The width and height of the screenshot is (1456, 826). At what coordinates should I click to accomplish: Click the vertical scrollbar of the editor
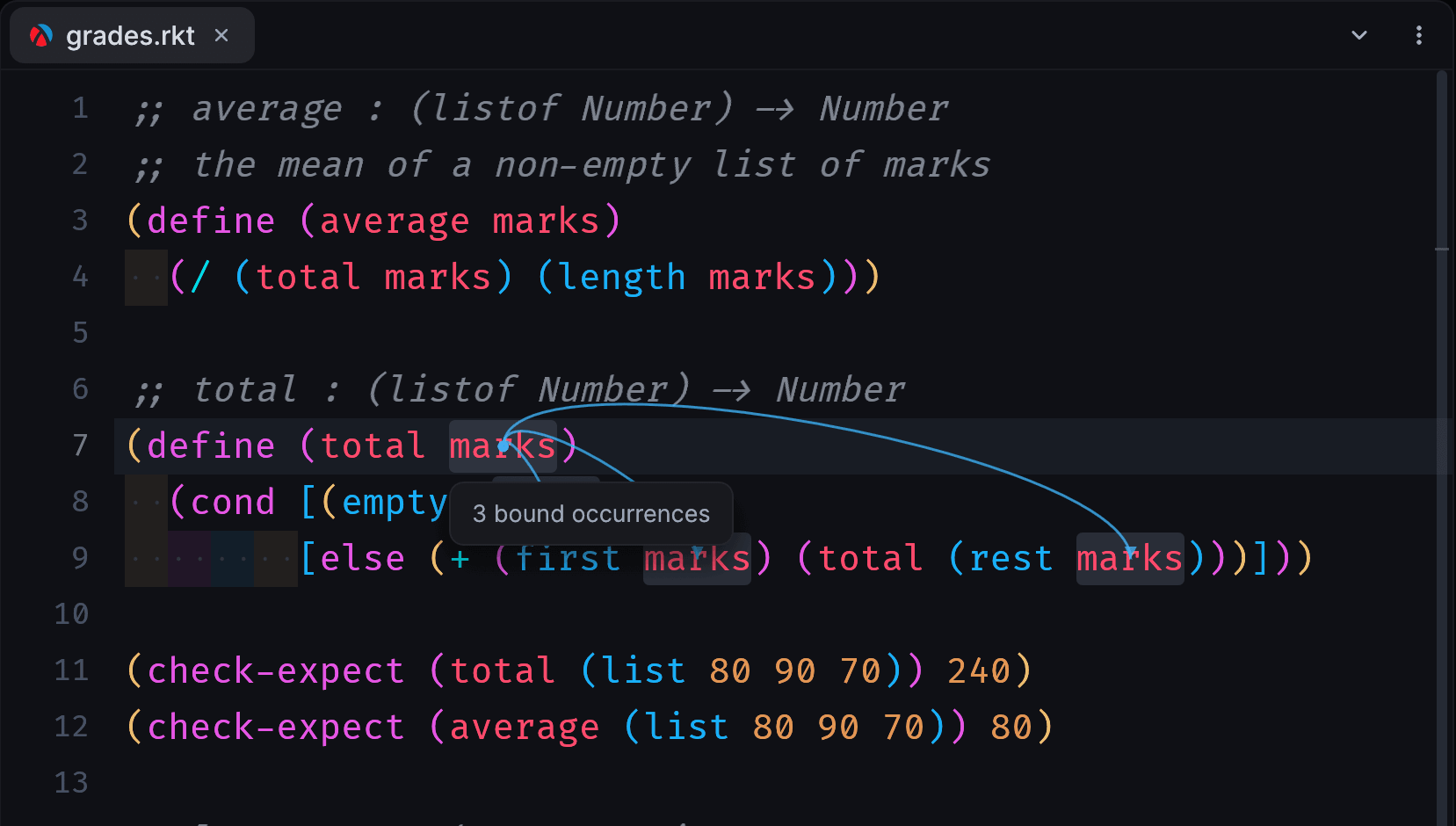pos(1441,448)
